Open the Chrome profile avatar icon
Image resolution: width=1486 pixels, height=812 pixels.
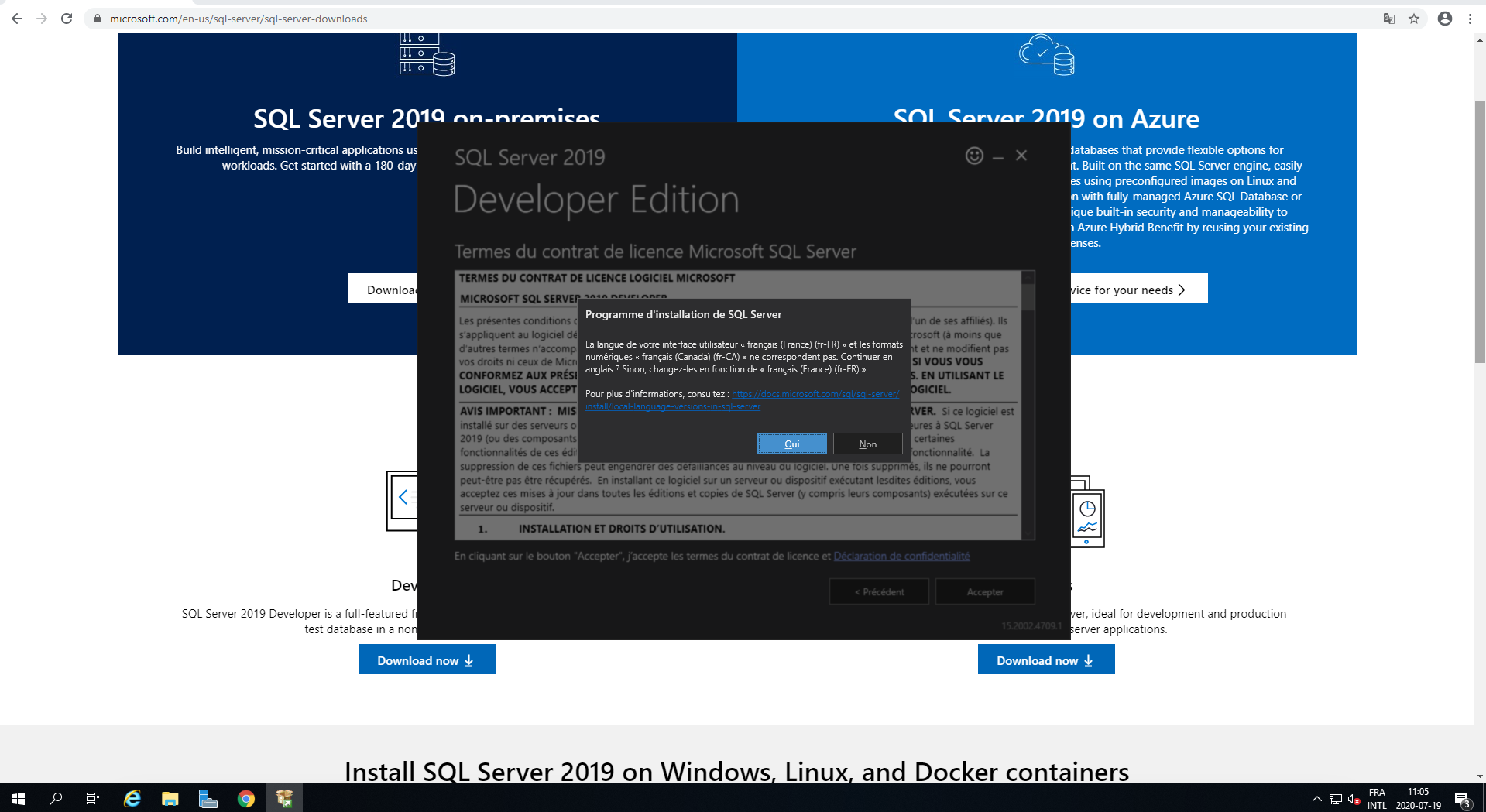click(x=1445, y=19)
